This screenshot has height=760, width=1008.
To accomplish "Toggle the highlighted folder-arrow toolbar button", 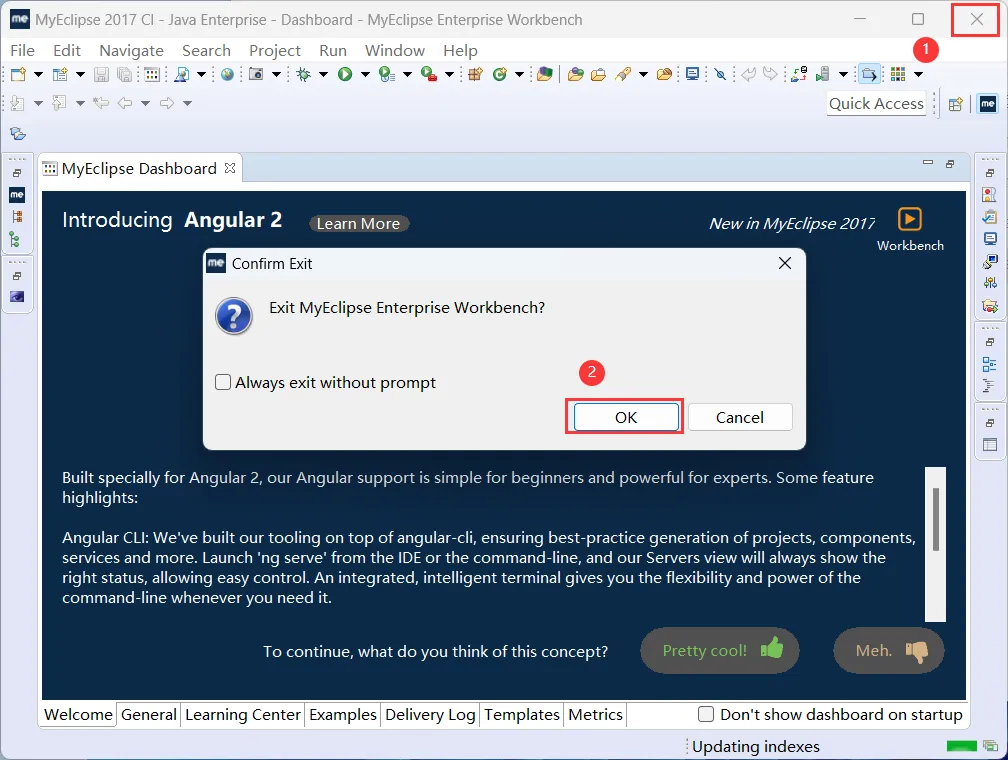I will pos(868,75).
